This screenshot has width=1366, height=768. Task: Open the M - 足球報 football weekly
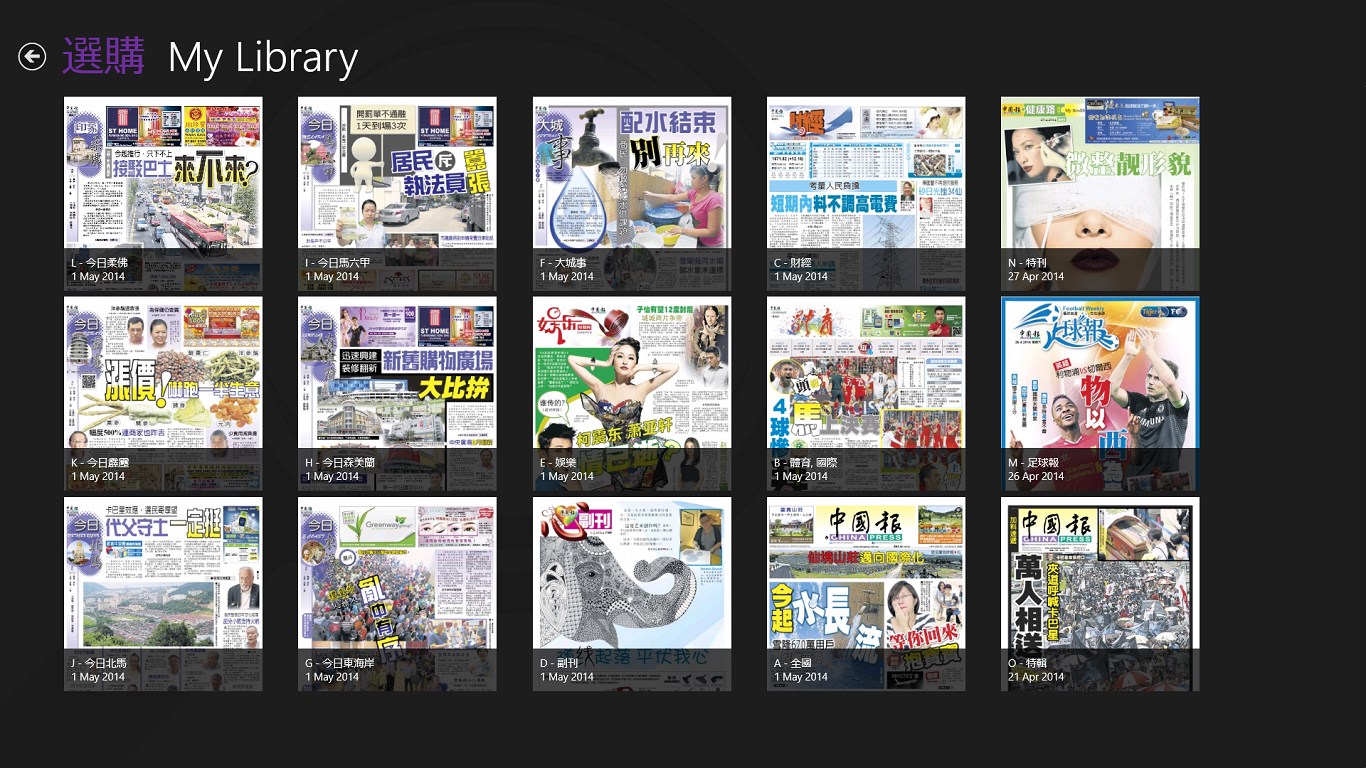[1099, 380]
